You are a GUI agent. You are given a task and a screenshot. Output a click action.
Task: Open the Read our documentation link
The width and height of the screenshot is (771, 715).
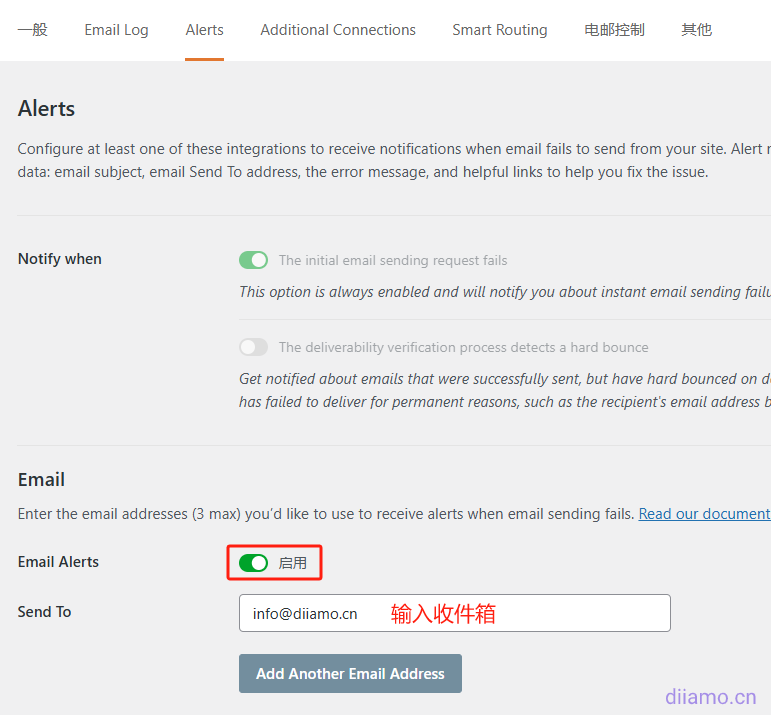tap(704, 513)
